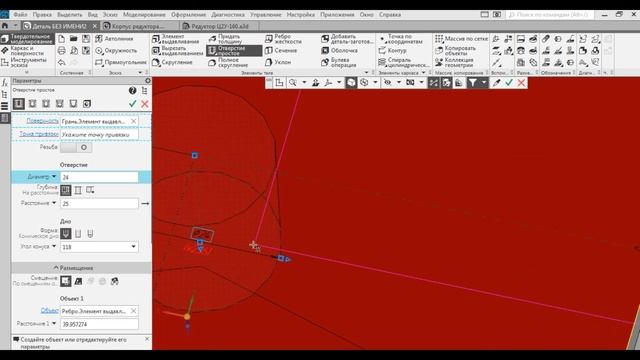Open Коллекция геометрии command
Image resolution: width=640 pixels, height=360 pixels.
click(454, 62)
